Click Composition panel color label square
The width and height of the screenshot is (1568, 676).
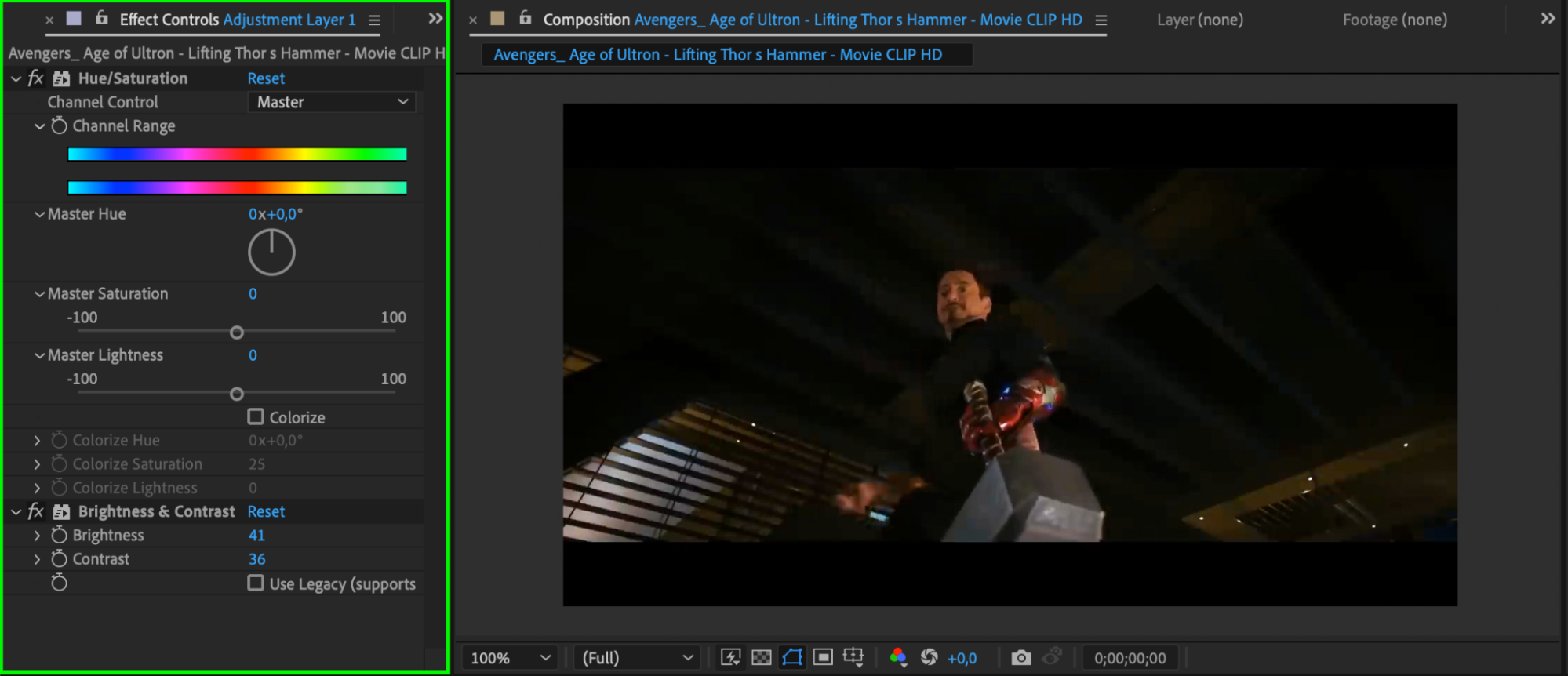(497, 18)
